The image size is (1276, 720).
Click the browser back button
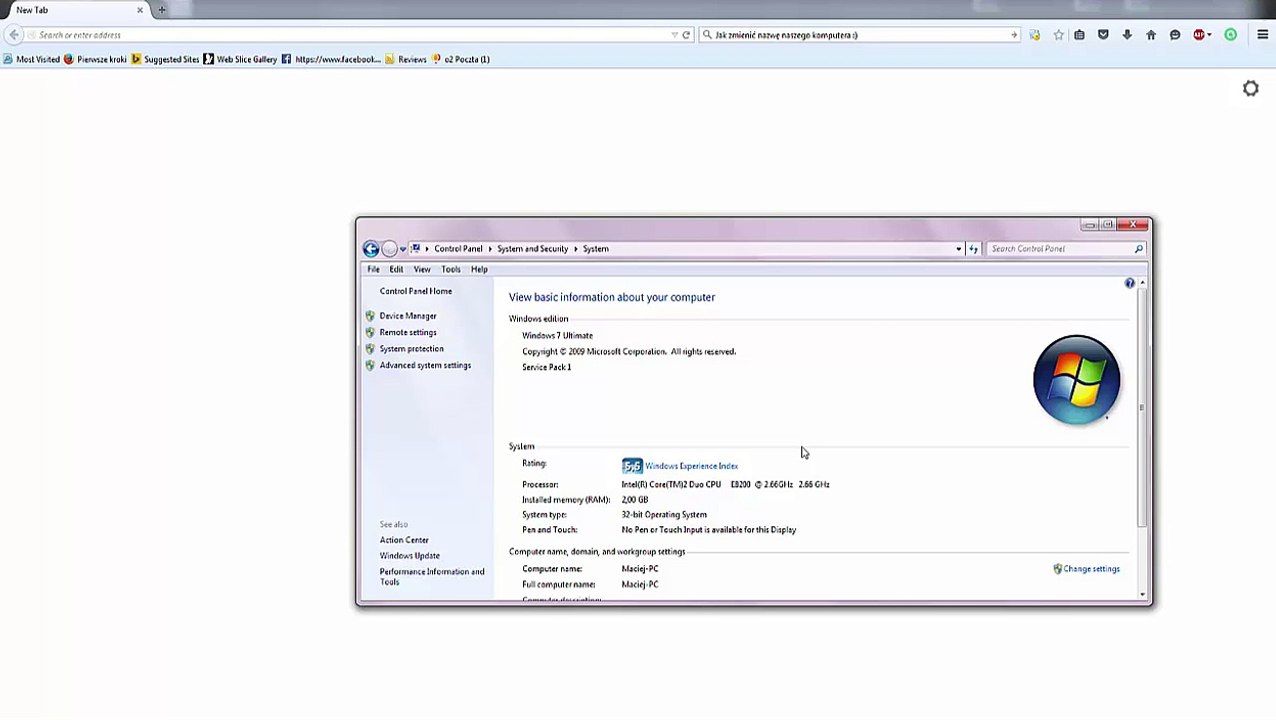[14, 35]
